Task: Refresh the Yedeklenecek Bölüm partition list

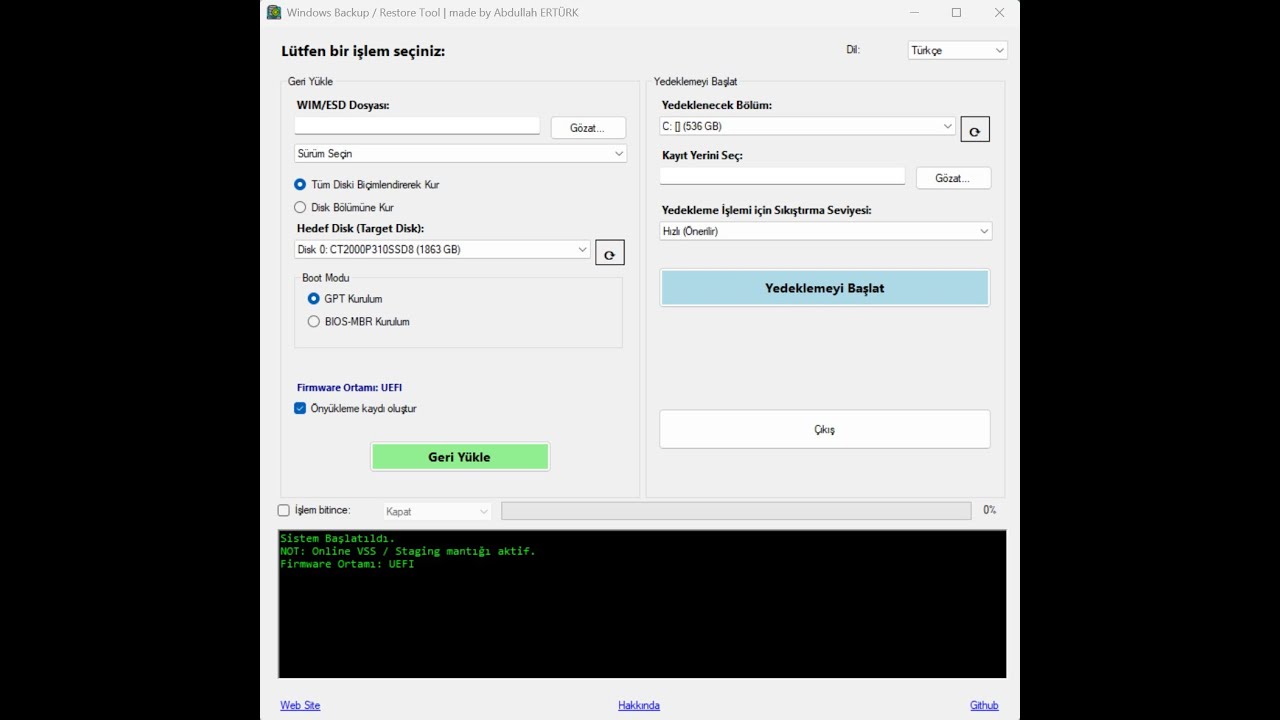Action: click(x=975, y=129)
